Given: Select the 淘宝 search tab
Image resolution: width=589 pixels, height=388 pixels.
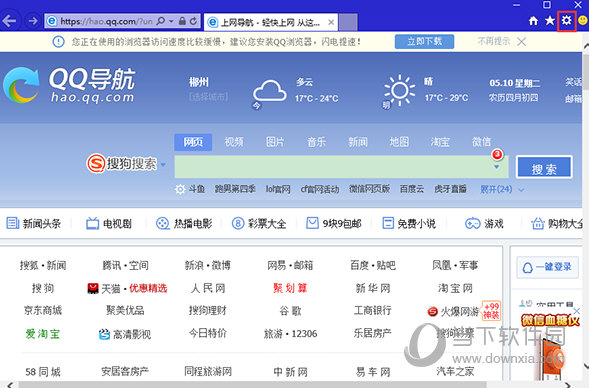Looking at the screenshot, I should [x=440, y=142].
